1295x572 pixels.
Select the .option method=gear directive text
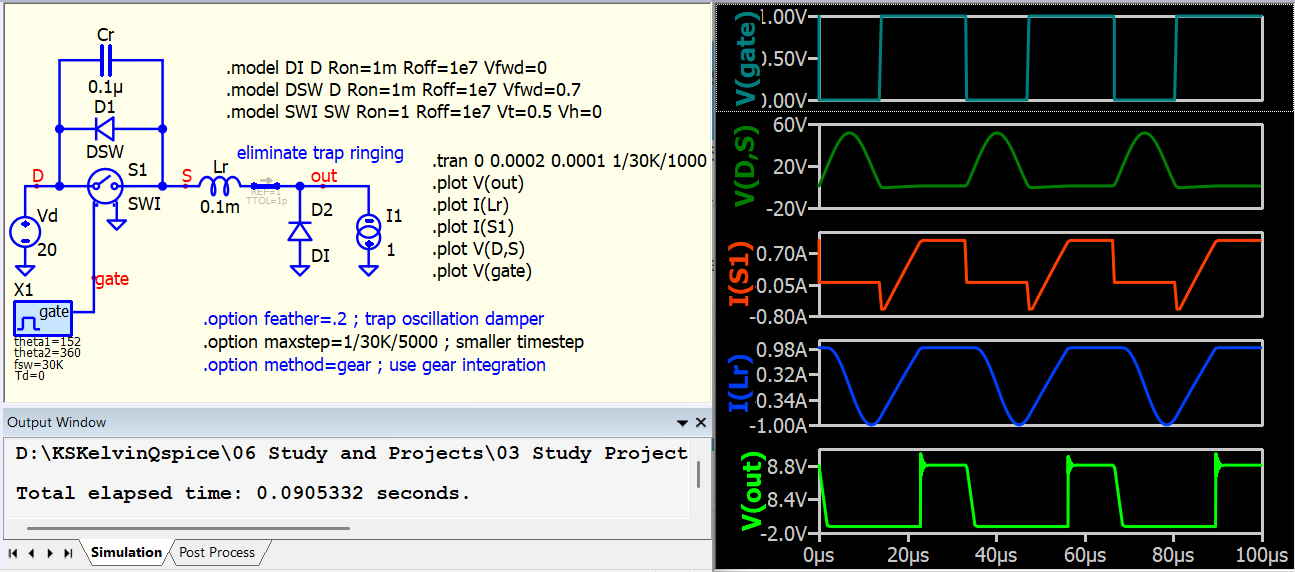tap(375, 365)
